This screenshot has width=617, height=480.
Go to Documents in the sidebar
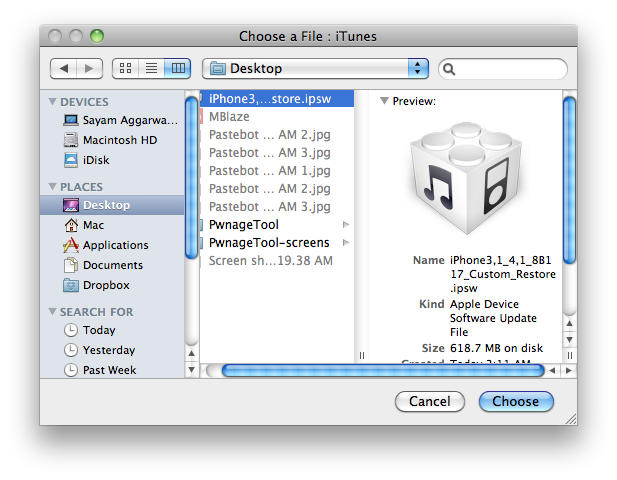pyautogui.click(x=112, y=265)
